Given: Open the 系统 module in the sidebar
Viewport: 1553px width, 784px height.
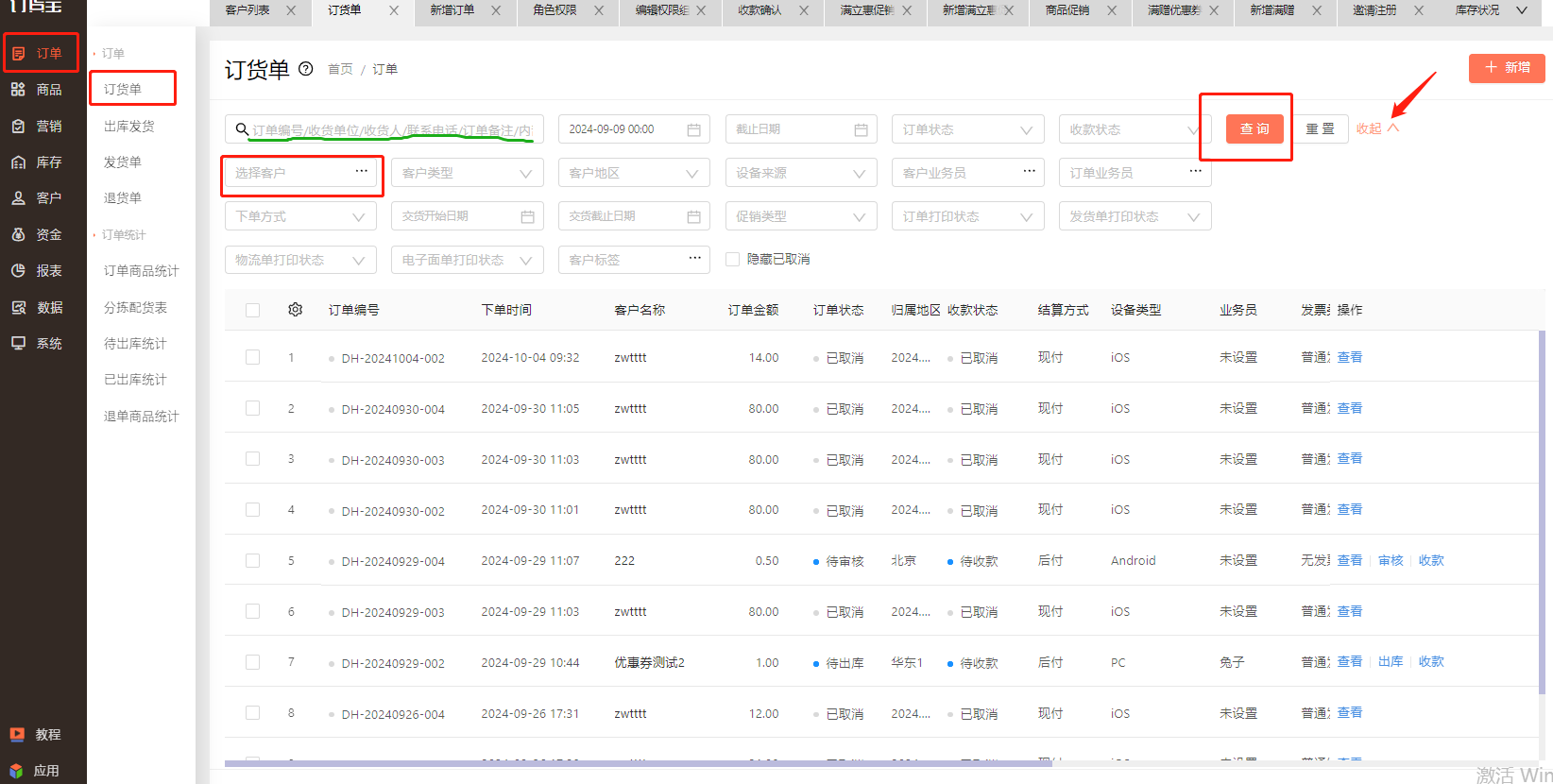Looking at the screenshot, I should point(38,344).
